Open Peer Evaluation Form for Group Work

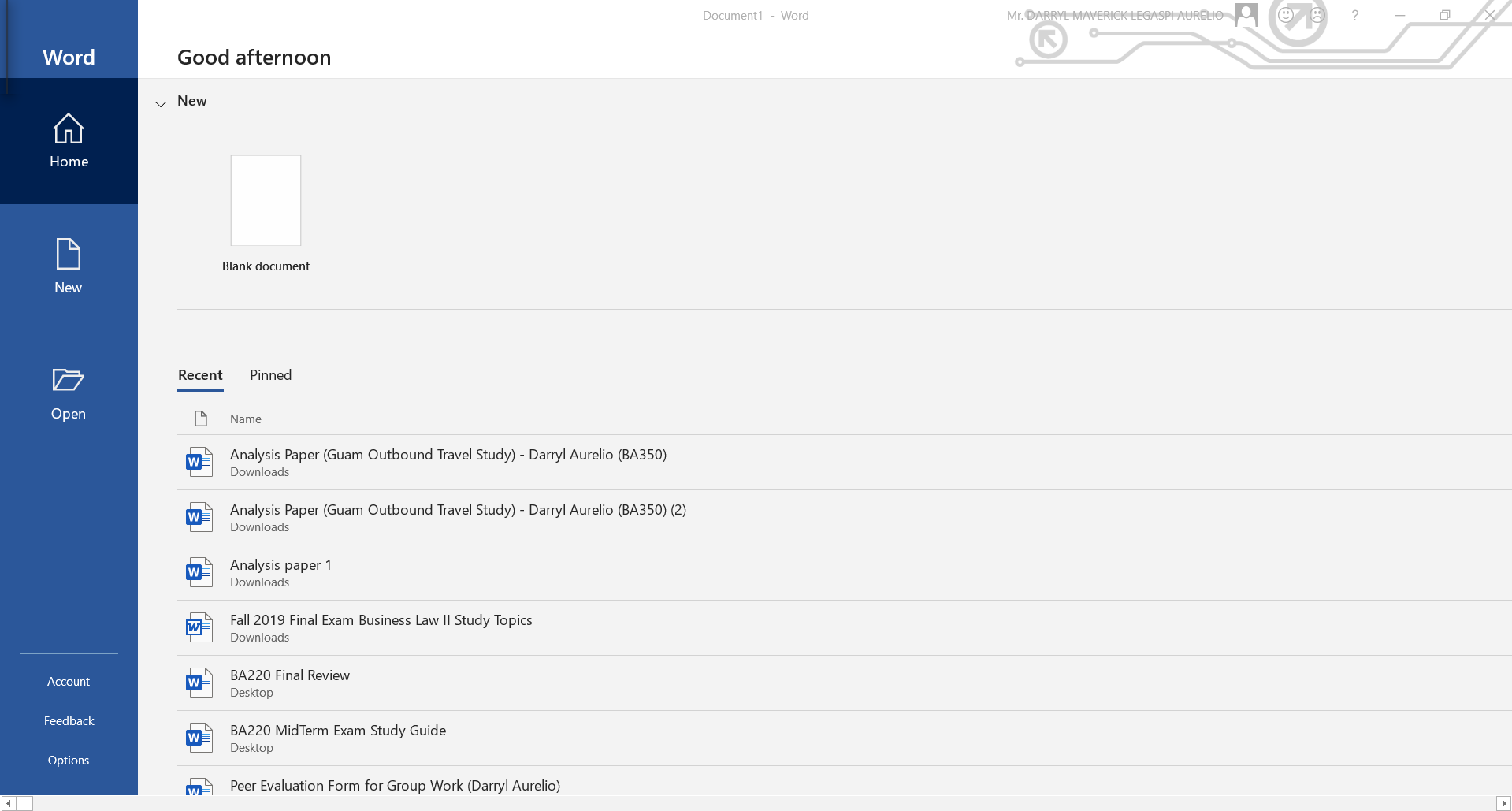pyautogui.click(x=845, y=781)
